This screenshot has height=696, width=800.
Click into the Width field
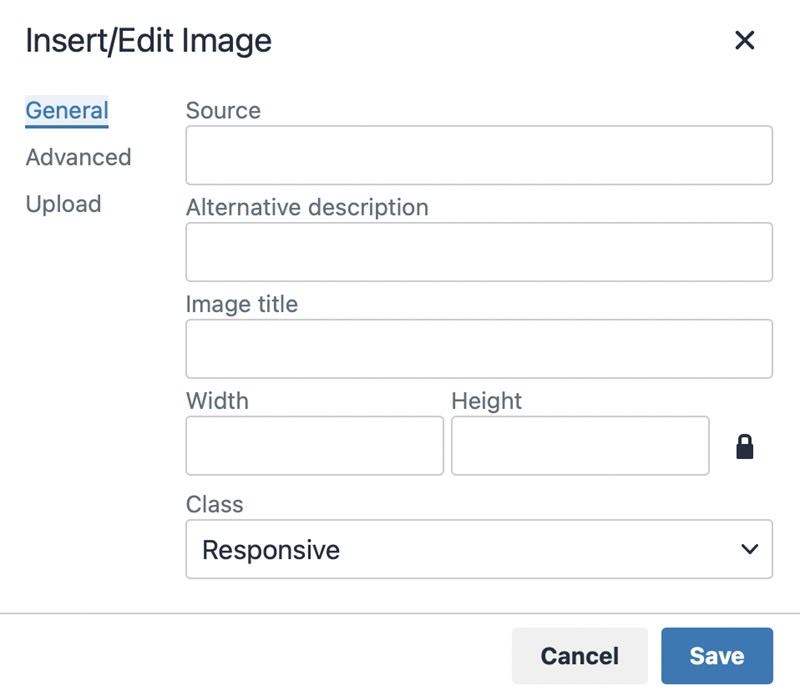[x=315, y=445]
